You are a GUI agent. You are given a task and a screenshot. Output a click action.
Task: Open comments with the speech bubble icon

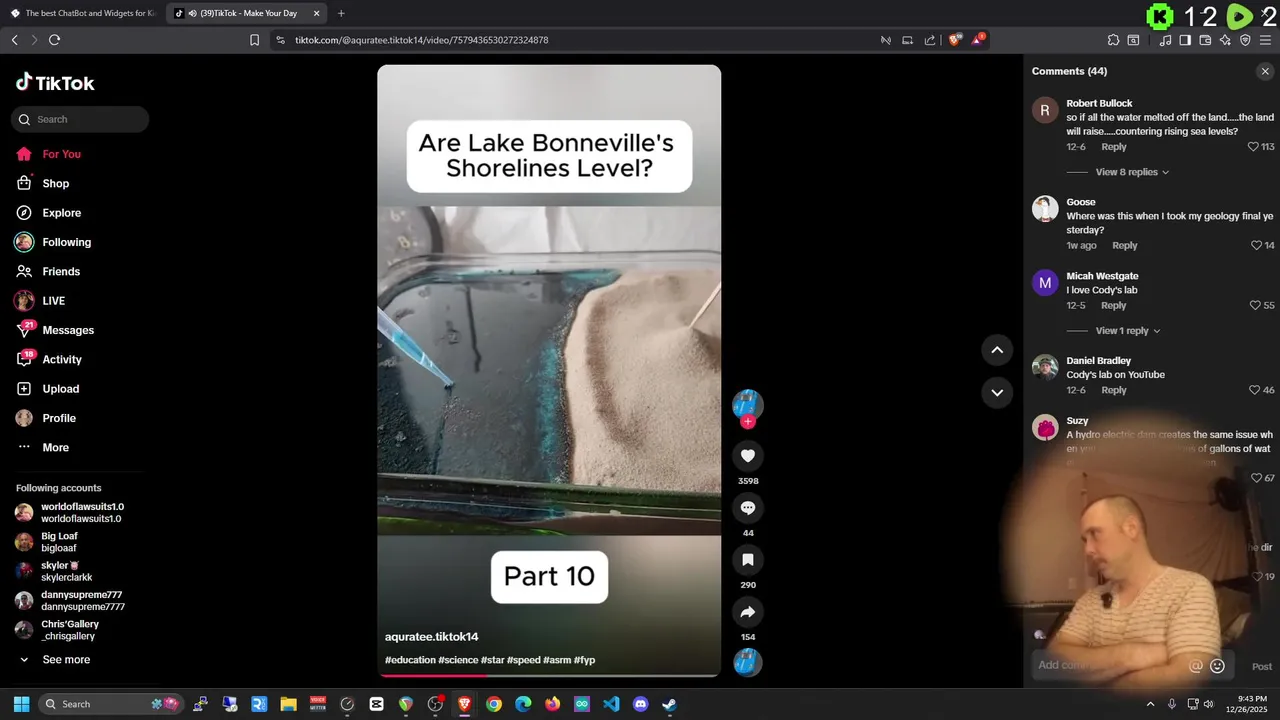click(x=747, y=508)
